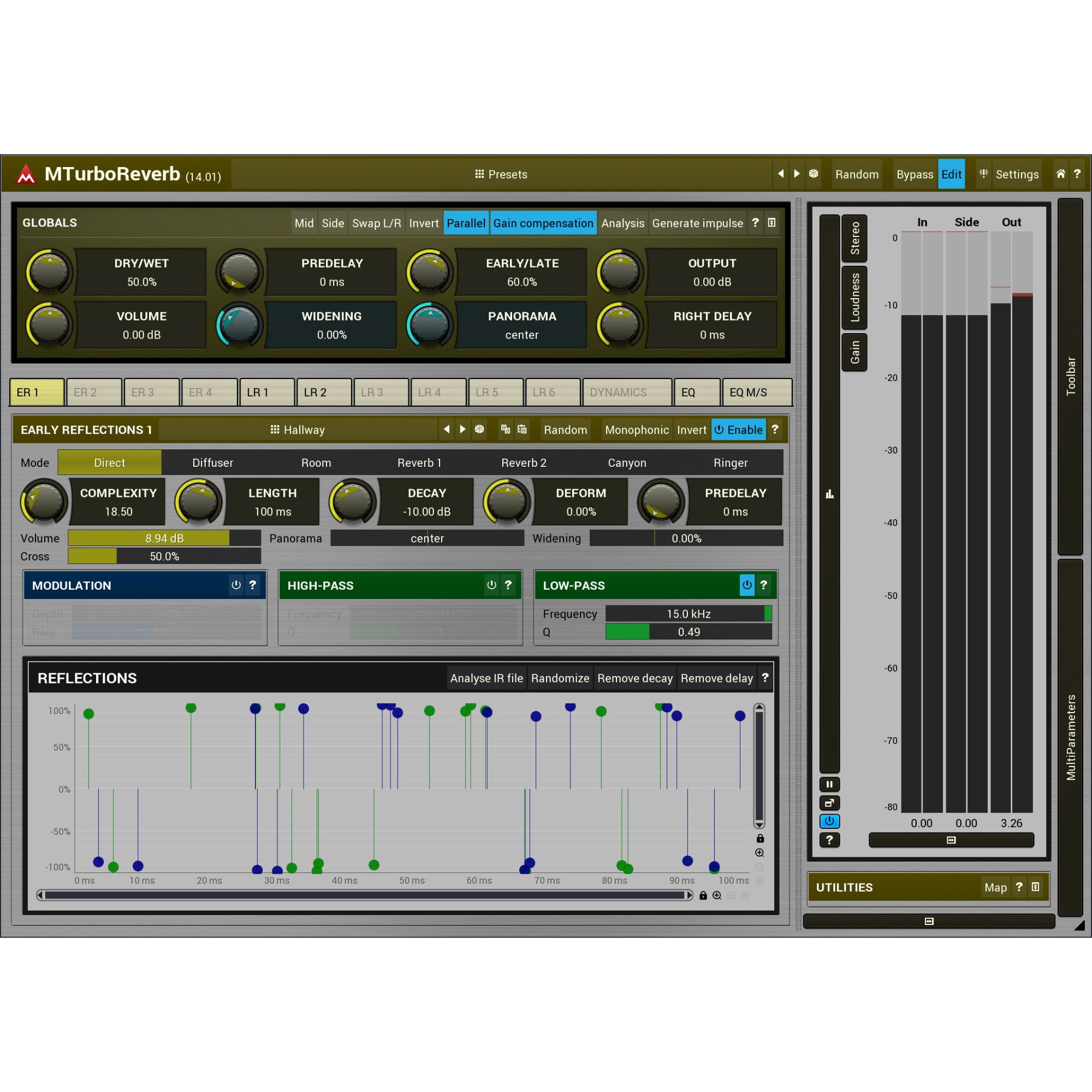Go to next global preset arrow

pyautogui.click(x=797, y=174)
